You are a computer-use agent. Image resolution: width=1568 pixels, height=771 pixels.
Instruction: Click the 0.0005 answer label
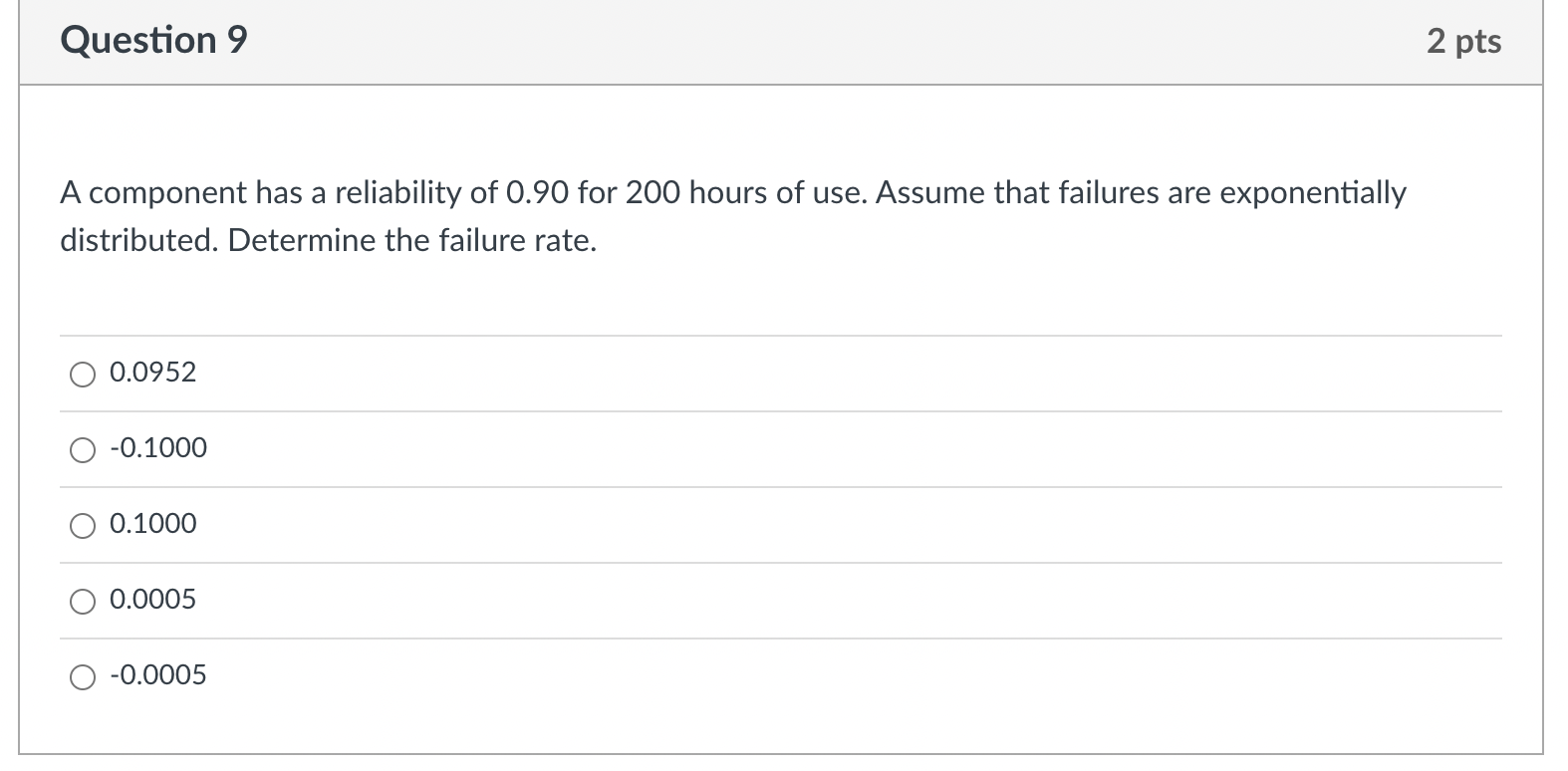pos(151,600)
